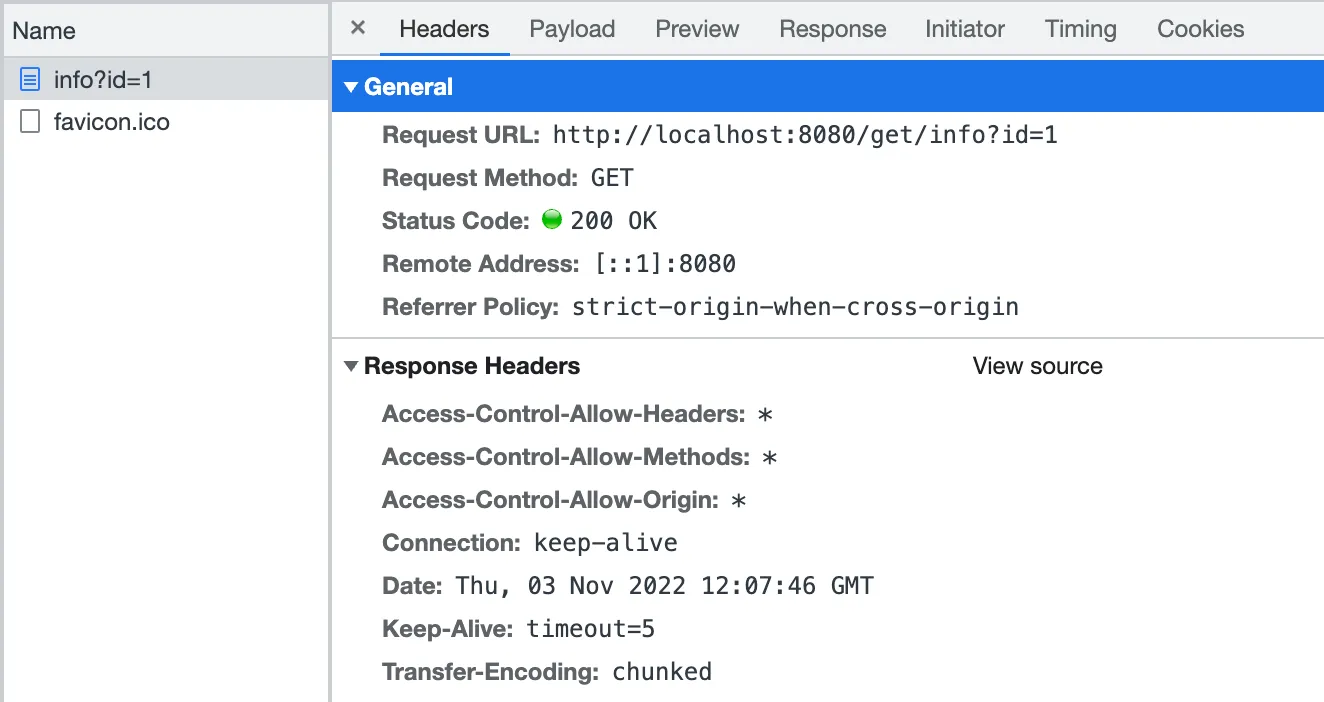This screenshot has height=702, width=1324.
Task: Show the Timing tab
Action: pyautogui.click(x=1080, y=29)
